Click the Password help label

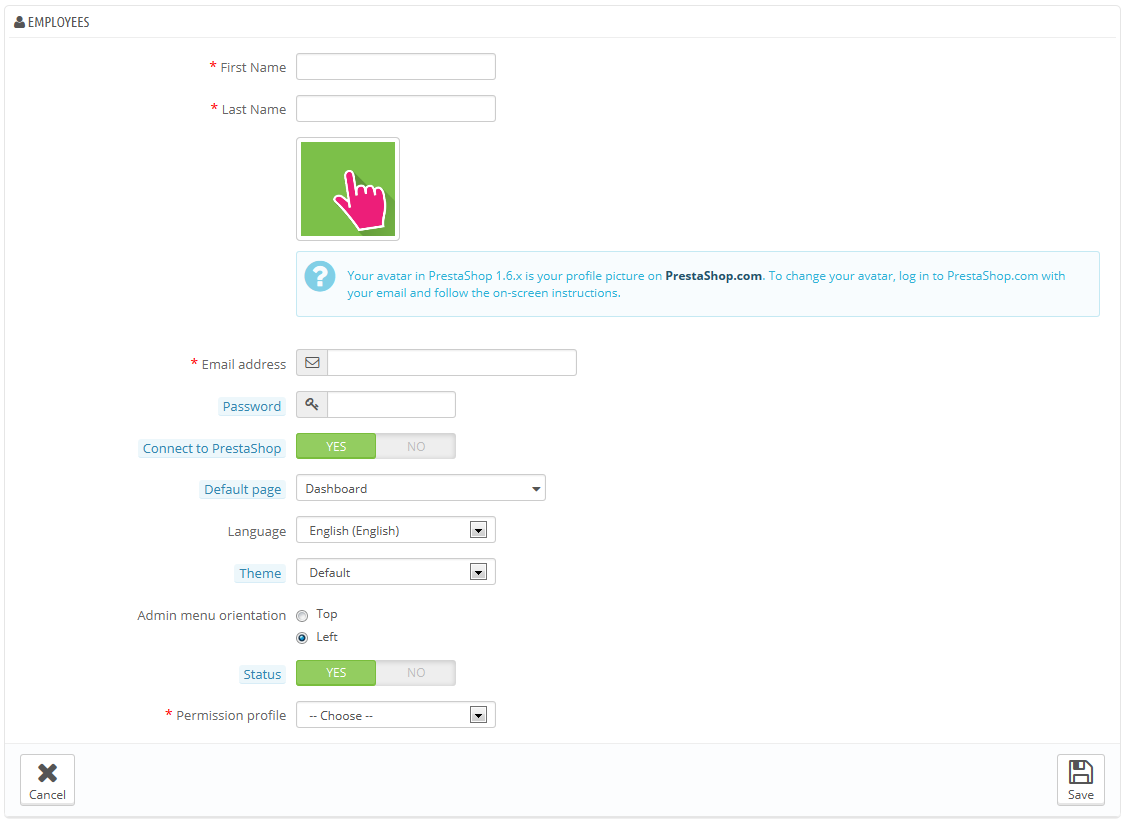[x=252, y=406]
